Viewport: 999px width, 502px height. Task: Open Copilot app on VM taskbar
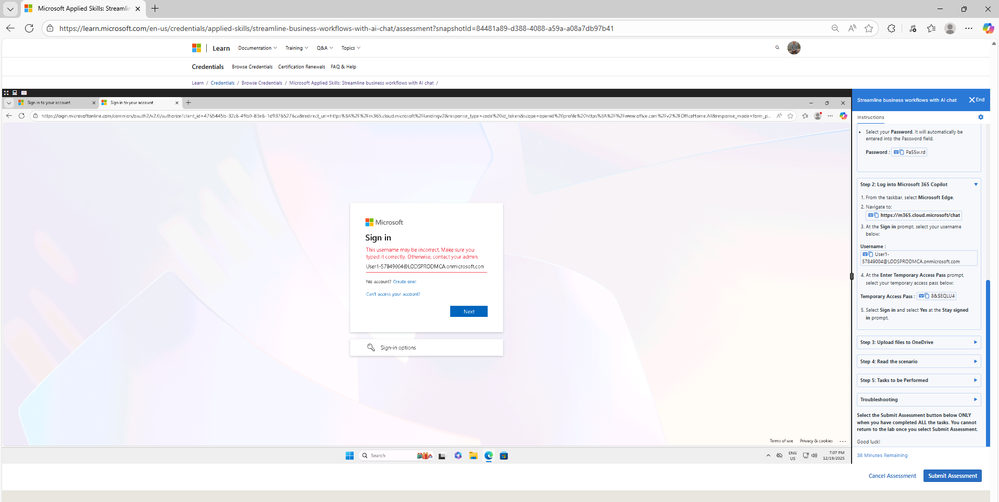[457, 455]
